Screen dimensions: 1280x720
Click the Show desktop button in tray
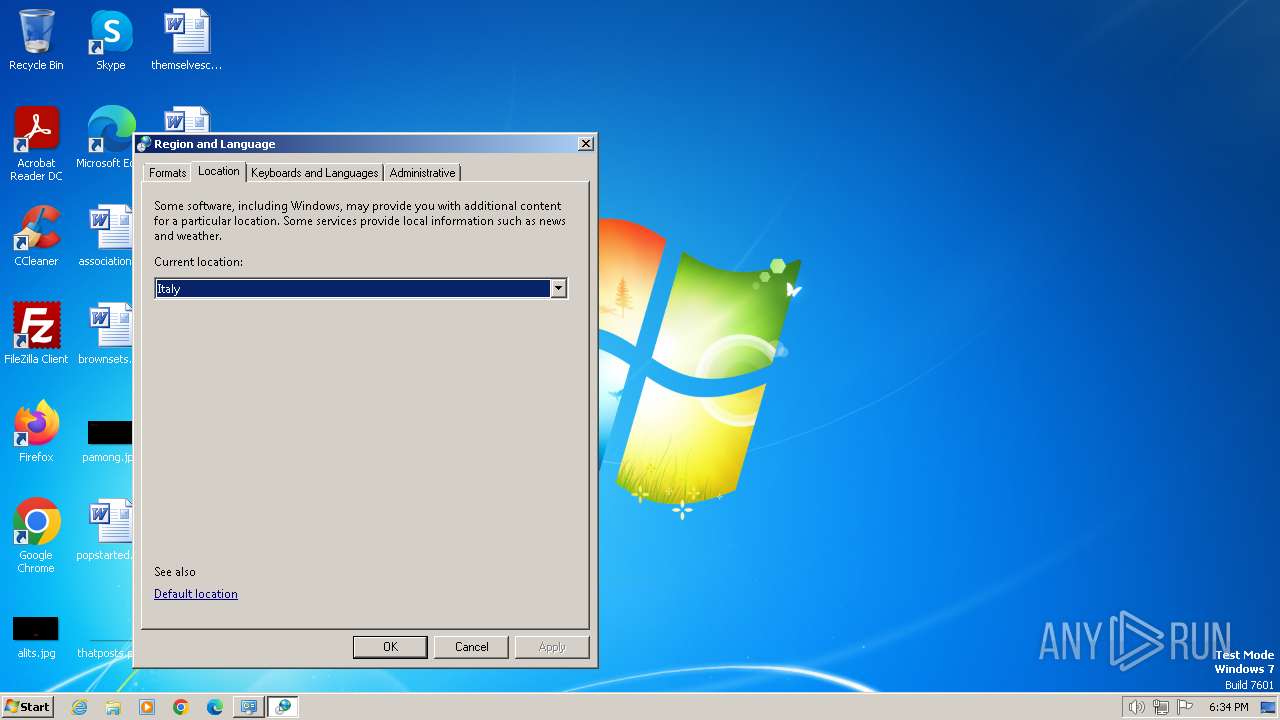pos(1269,707)
